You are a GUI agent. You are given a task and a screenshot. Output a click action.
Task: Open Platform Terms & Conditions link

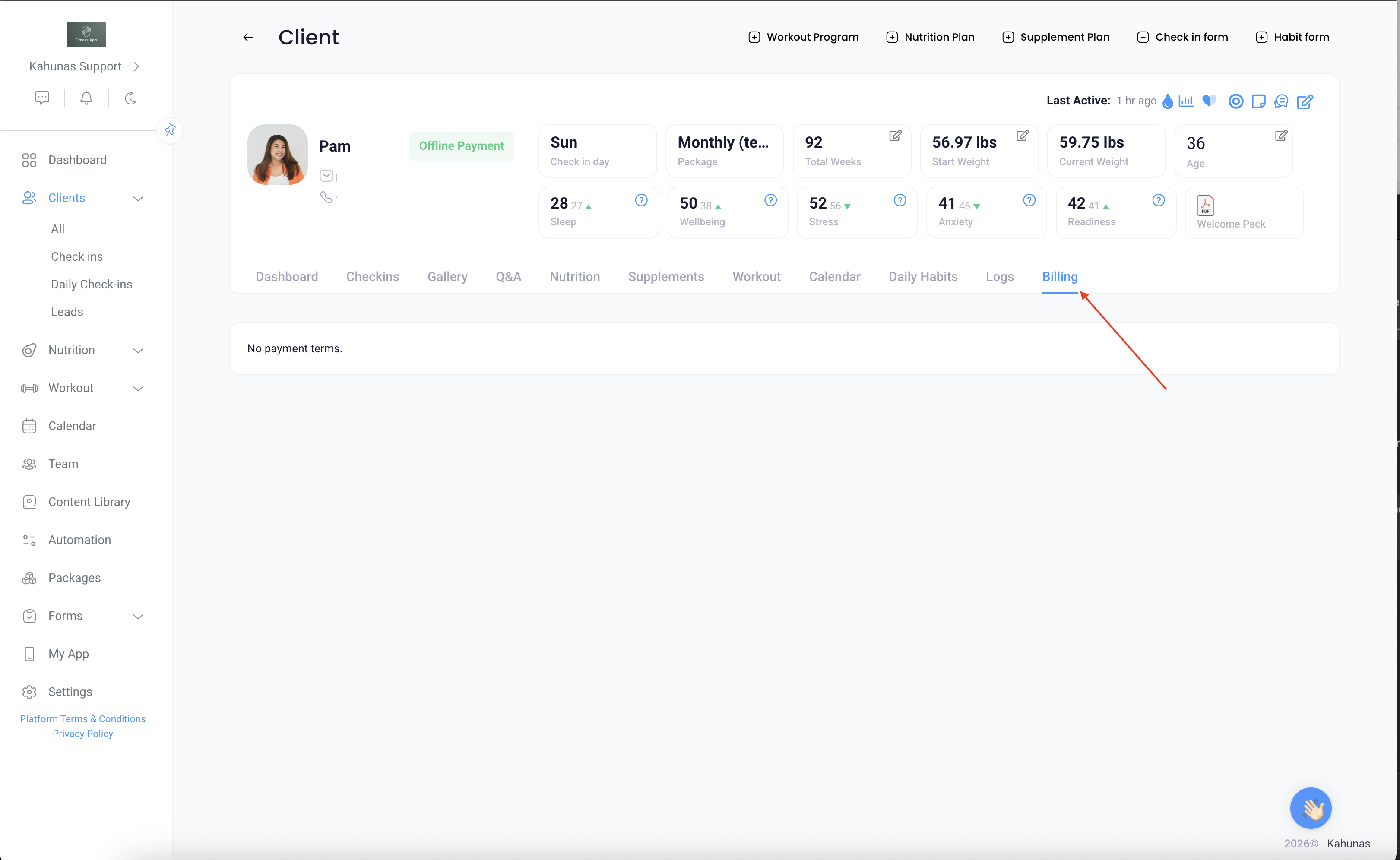click(x=82, y=718)
